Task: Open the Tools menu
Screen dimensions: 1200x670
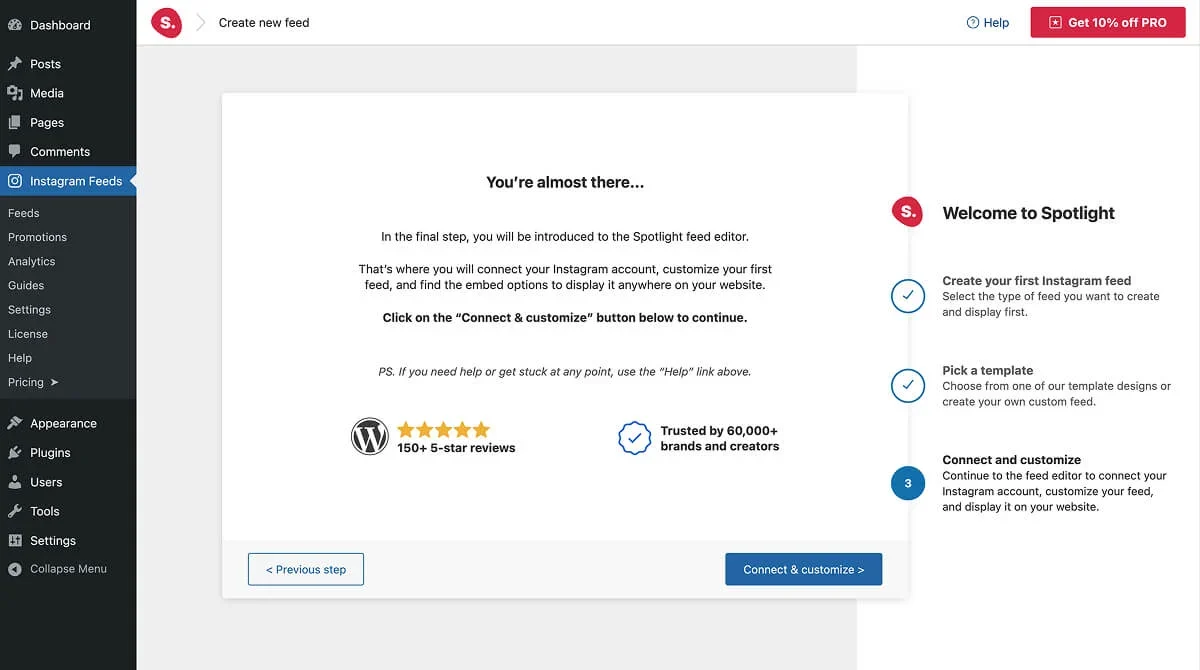Action: pyautogui.click(x=68, y=511)
